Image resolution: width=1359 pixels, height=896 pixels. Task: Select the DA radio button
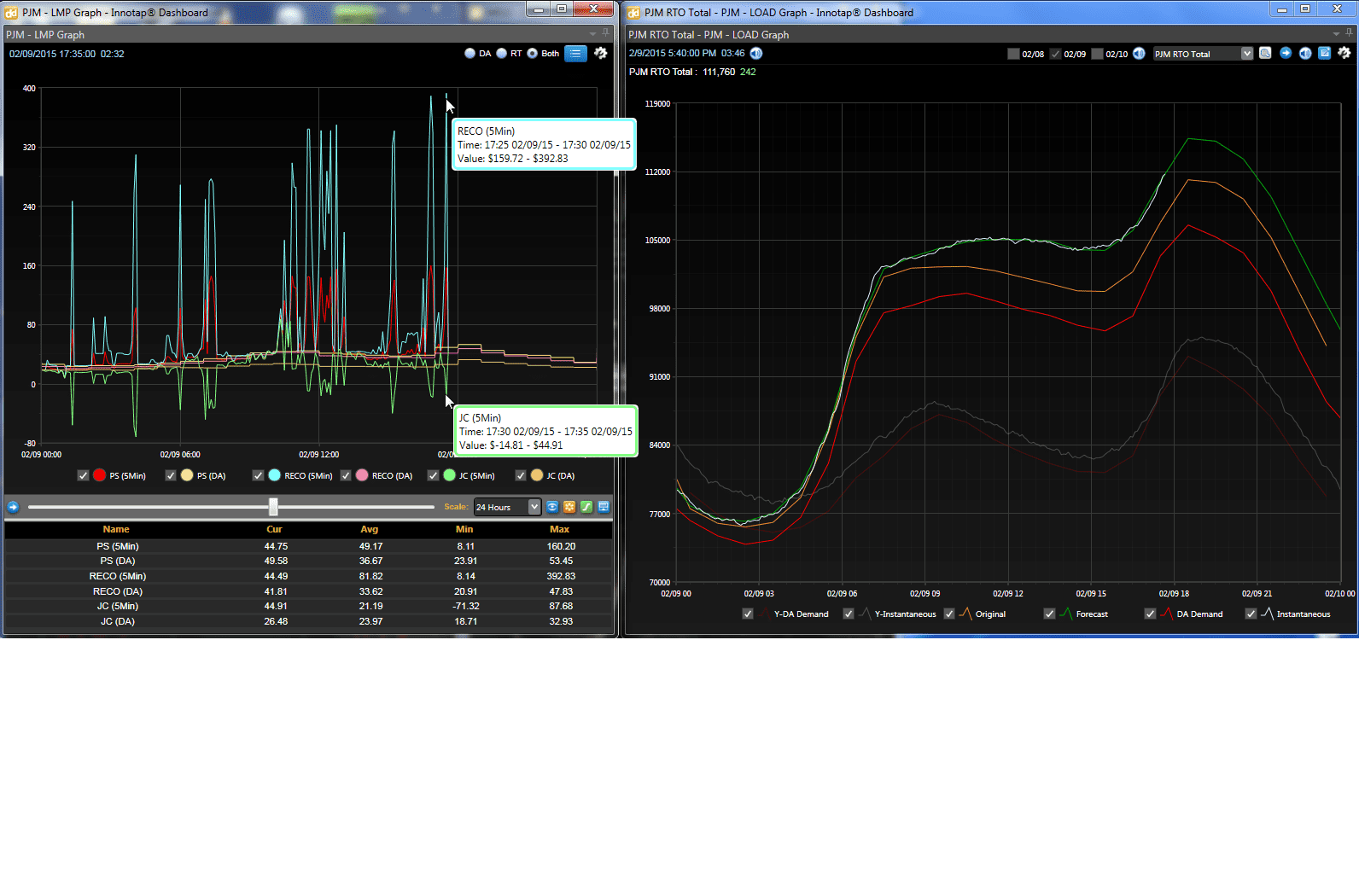tap(470, 53)
